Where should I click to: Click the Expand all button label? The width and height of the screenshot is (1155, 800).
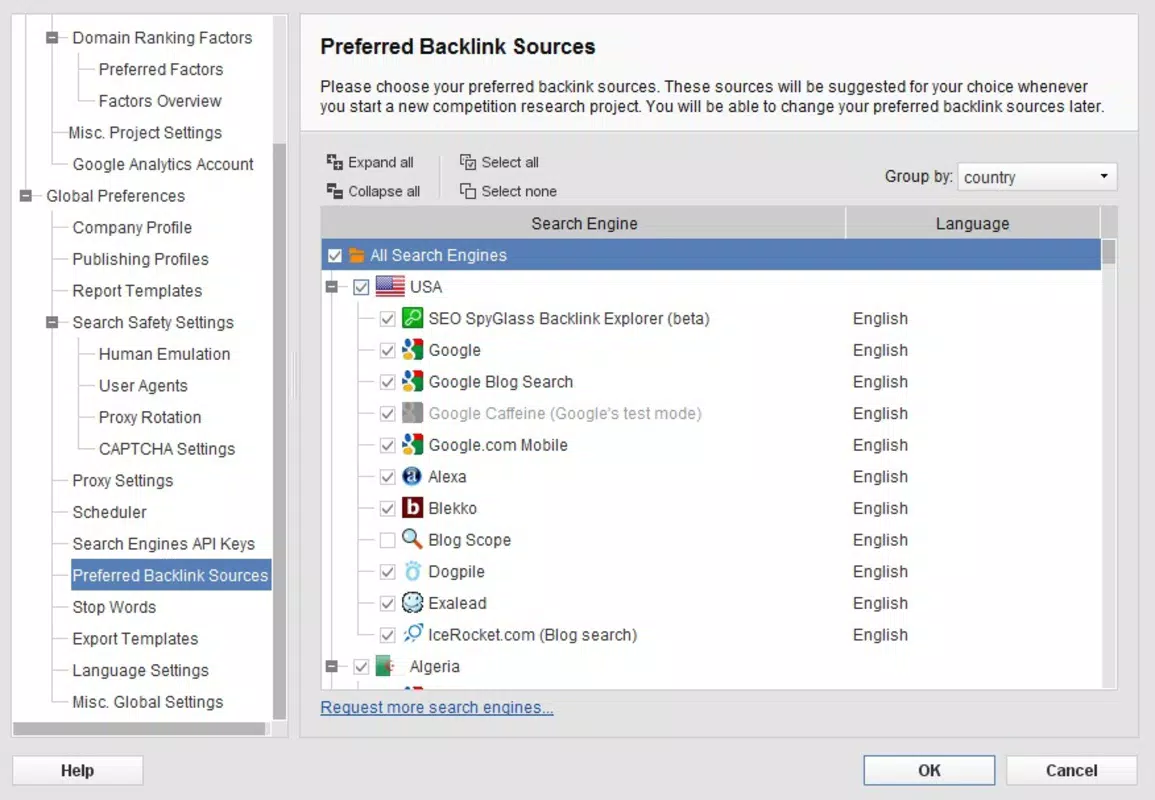(381, 162)
